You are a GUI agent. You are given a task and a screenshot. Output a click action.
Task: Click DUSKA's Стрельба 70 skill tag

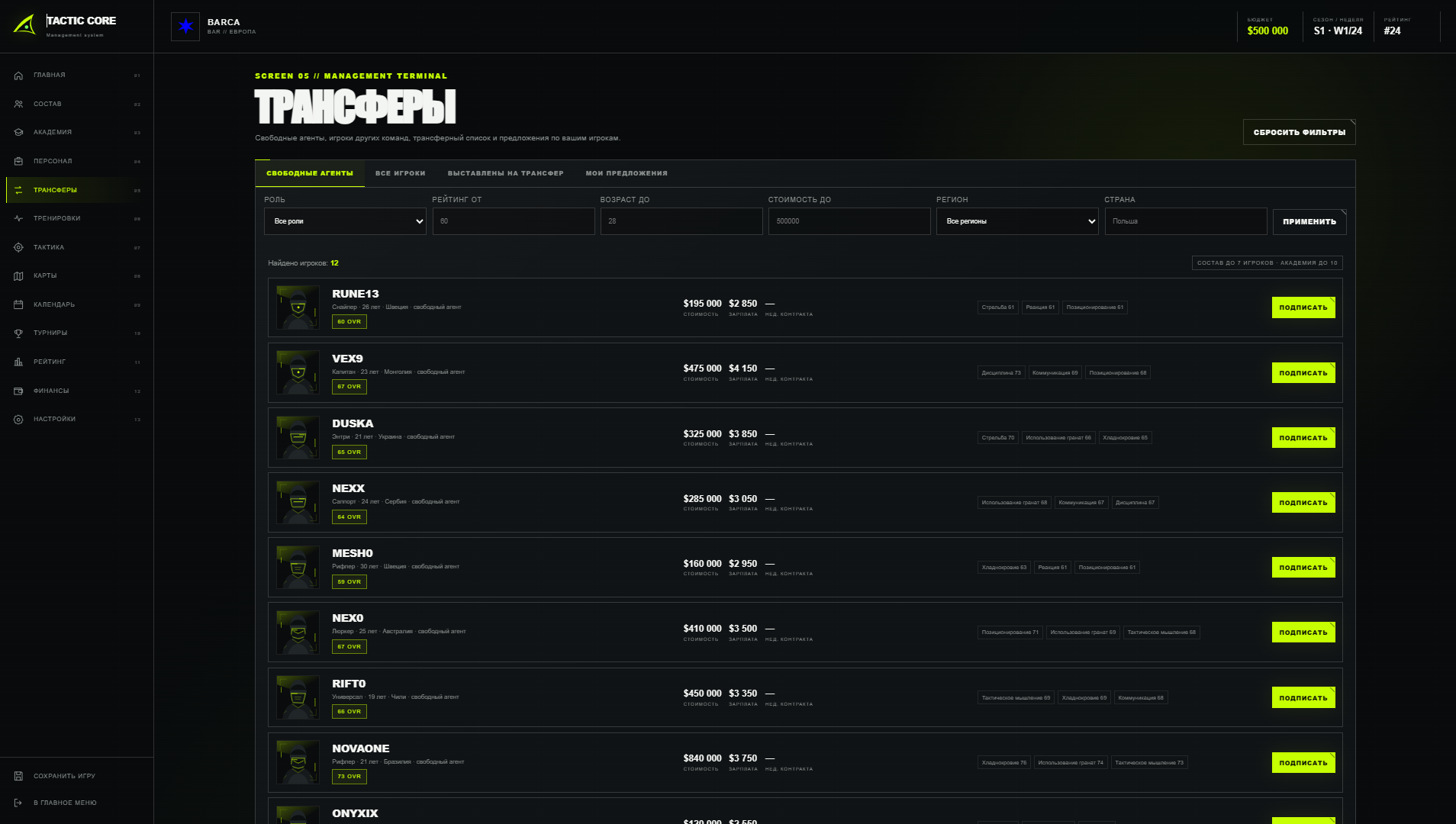[998, 438]
